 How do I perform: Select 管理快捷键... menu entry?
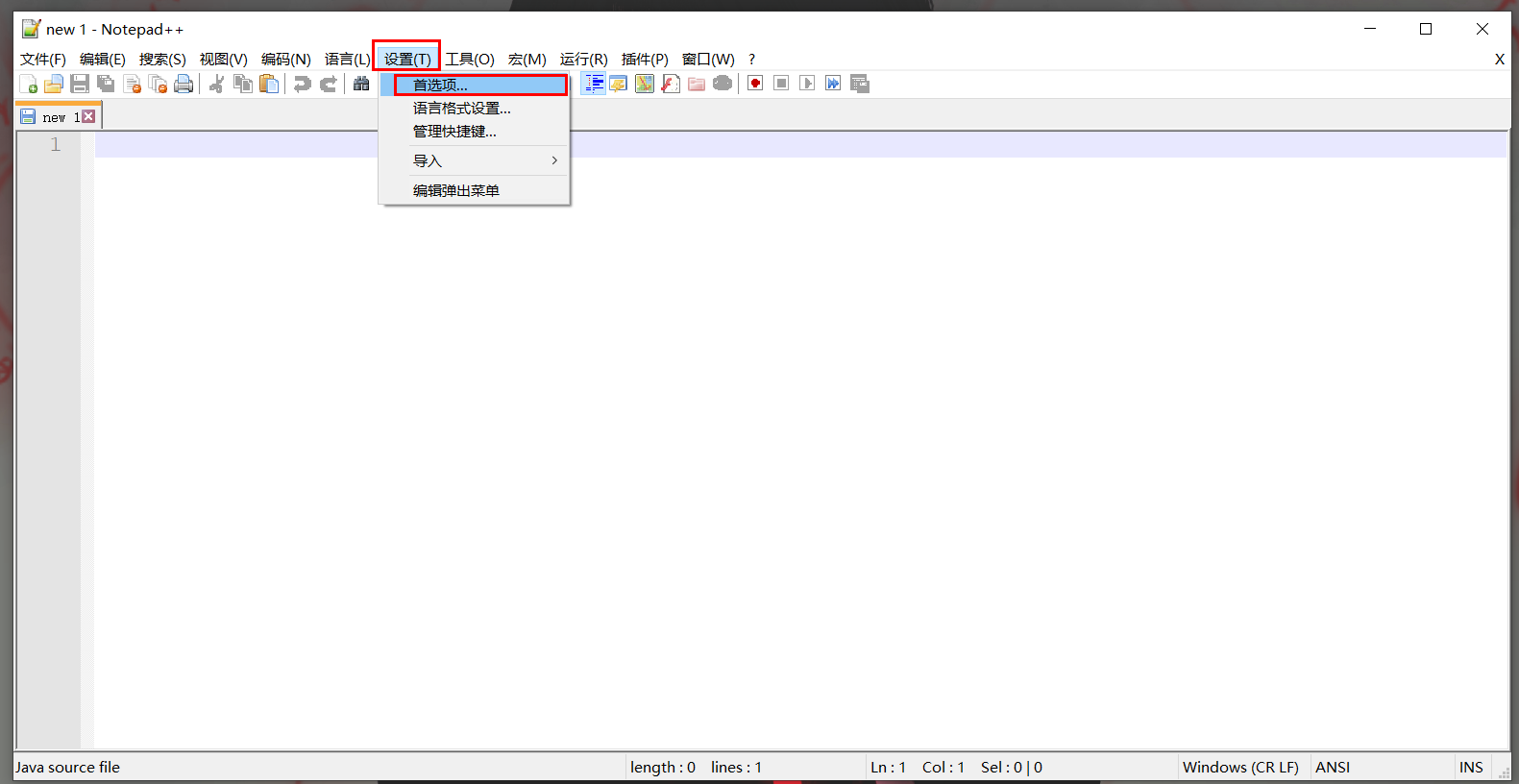click(475, 132)
